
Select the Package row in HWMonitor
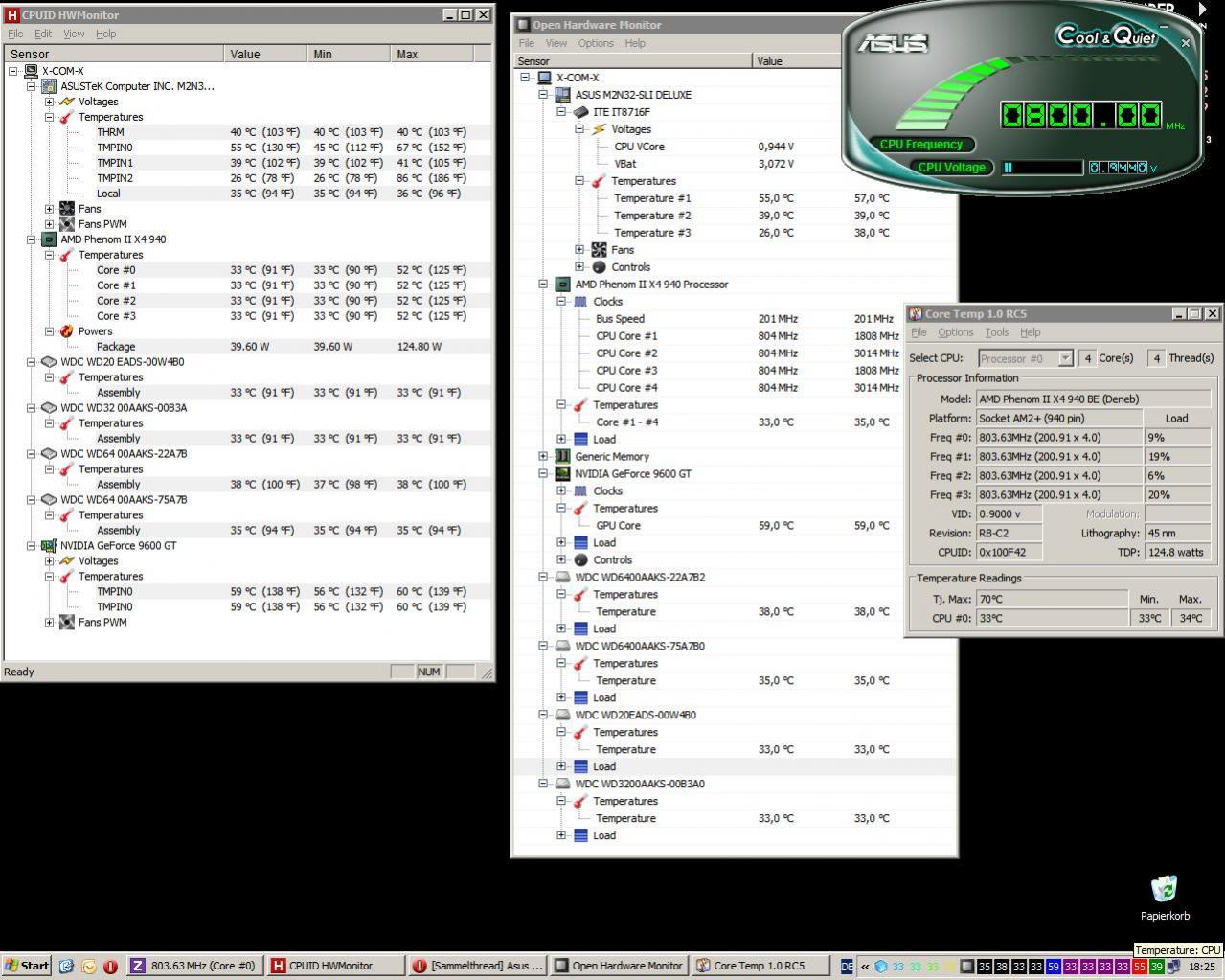[247, 347]
